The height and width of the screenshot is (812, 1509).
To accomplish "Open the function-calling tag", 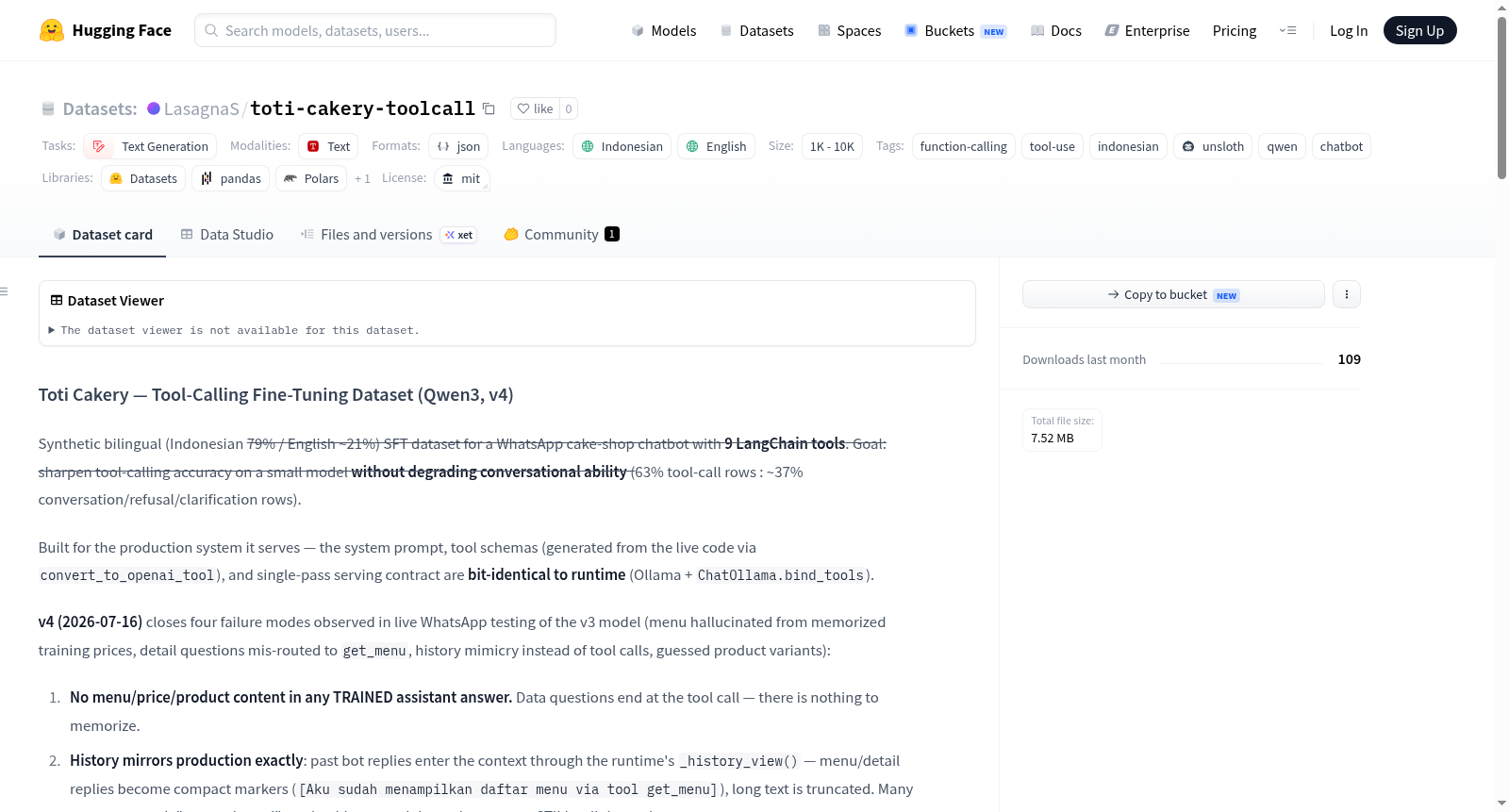I will pyautogui.click(x=963, y=146).
